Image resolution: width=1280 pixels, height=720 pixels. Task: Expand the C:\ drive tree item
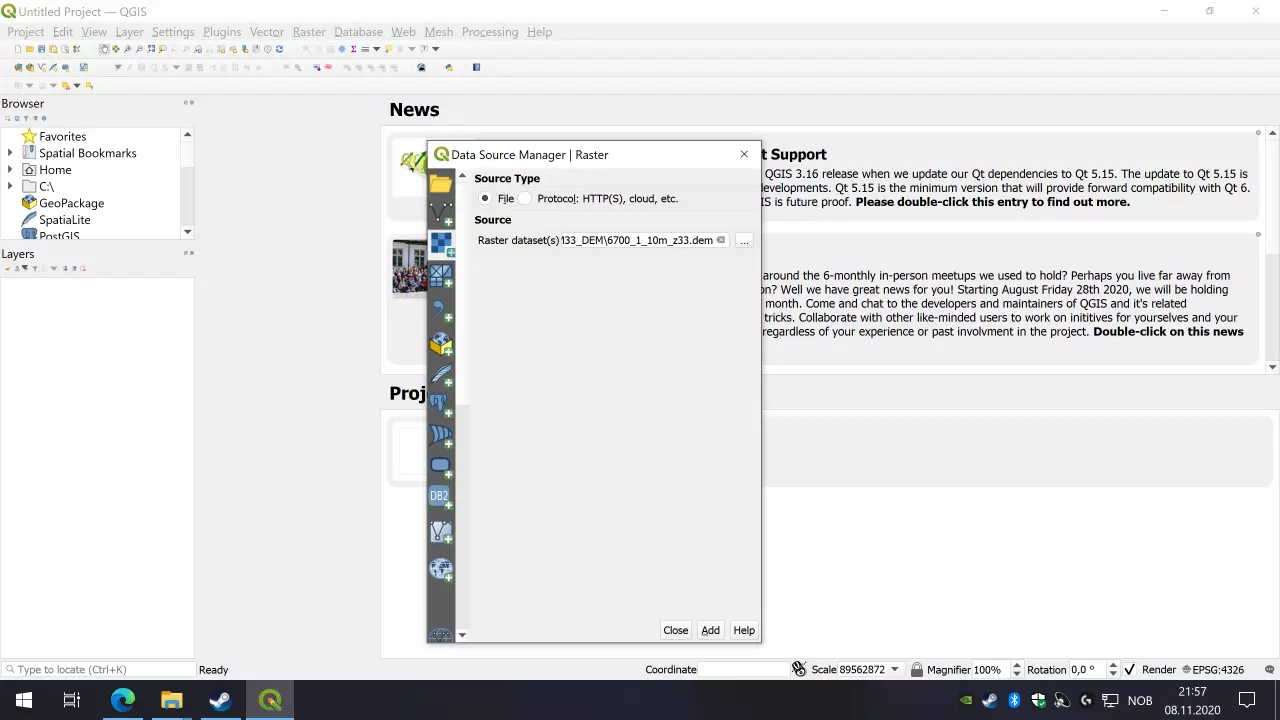(x=10, y=186)
